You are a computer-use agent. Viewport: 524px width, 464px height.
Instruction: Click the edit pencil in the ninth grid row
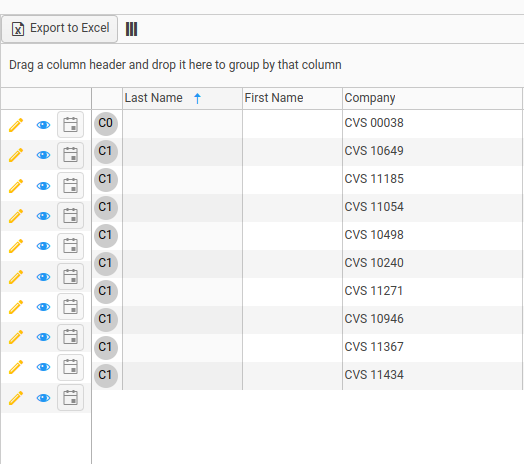click(x=16, y=367)
